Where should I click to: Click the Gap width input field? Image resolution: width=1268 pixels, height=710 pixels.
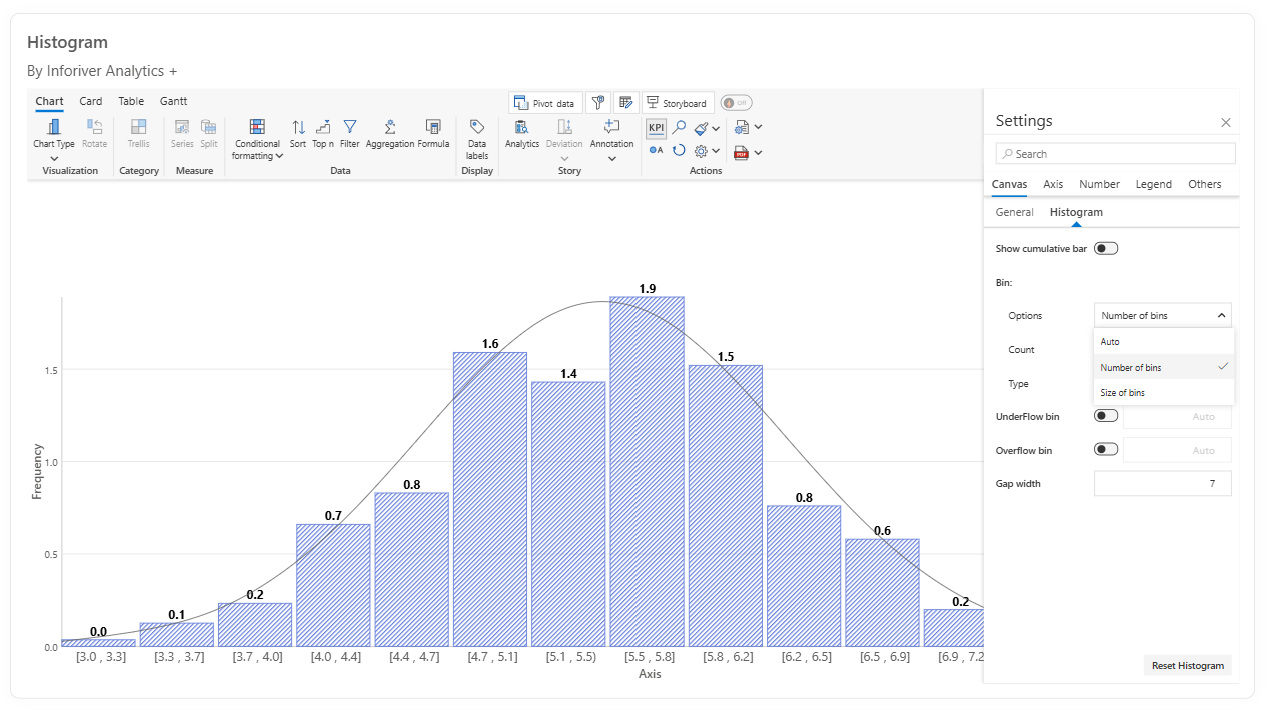pos(1163,484)
